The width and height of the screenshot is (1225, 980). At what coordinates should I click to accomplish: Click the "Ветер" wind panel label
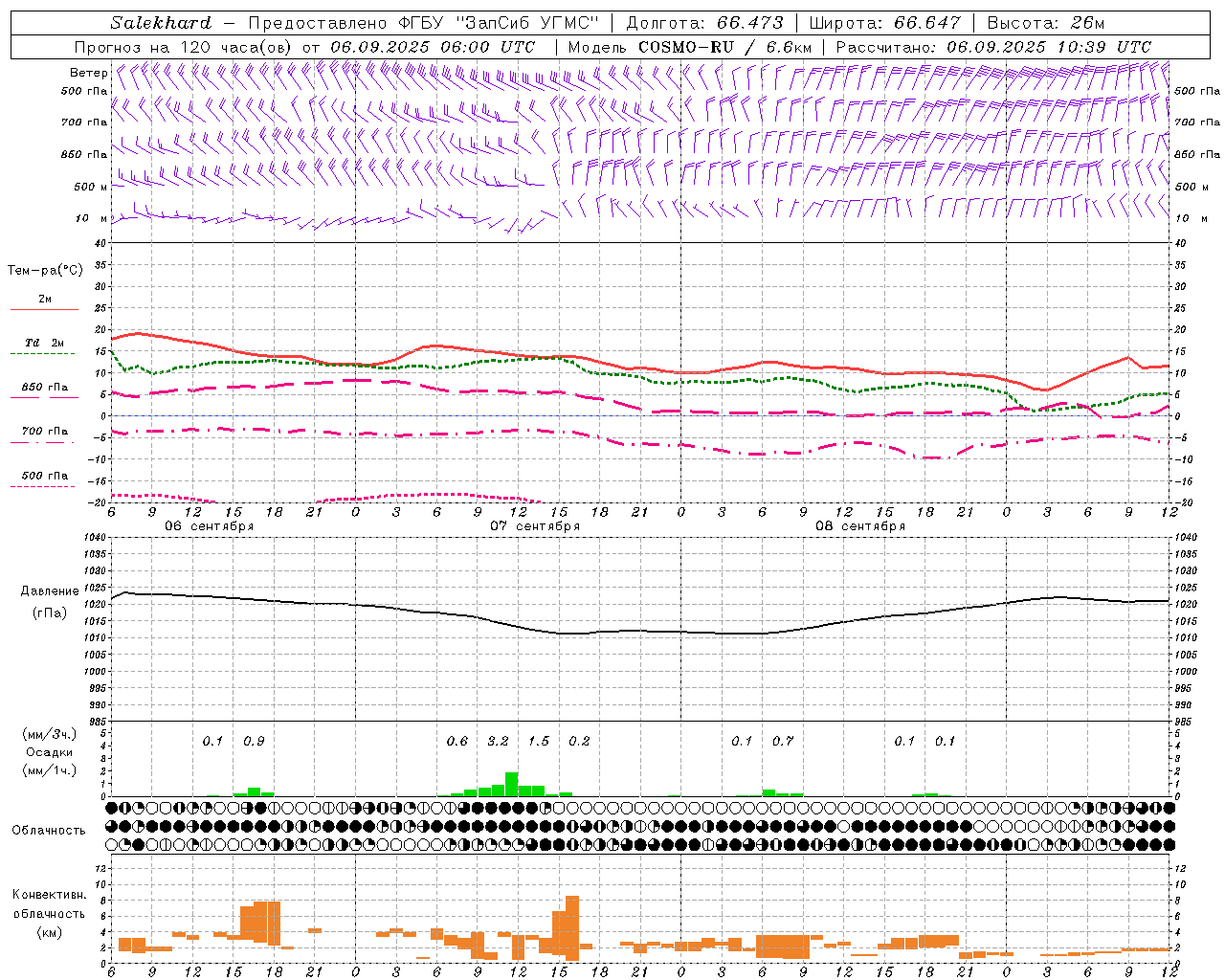[x=88, y=73]
